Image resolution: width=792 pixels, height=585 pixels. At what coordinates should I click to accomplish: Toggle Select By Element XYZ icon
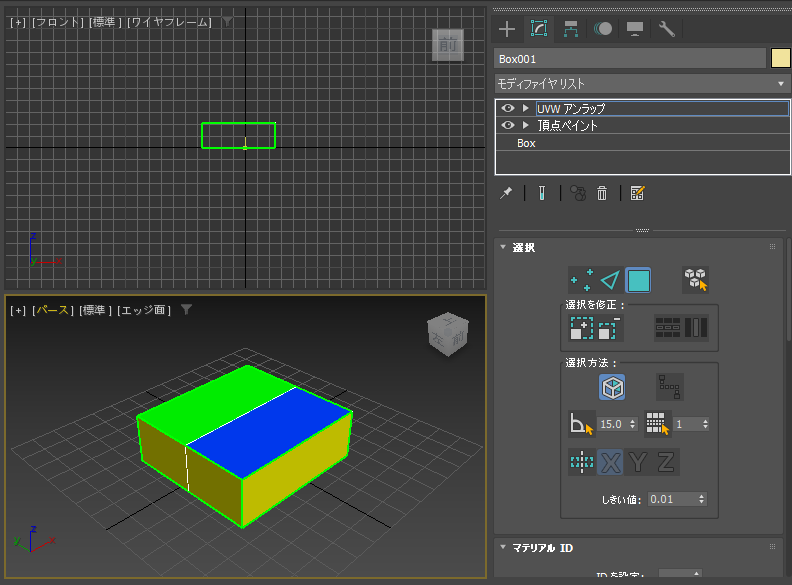tap(696, 280)
